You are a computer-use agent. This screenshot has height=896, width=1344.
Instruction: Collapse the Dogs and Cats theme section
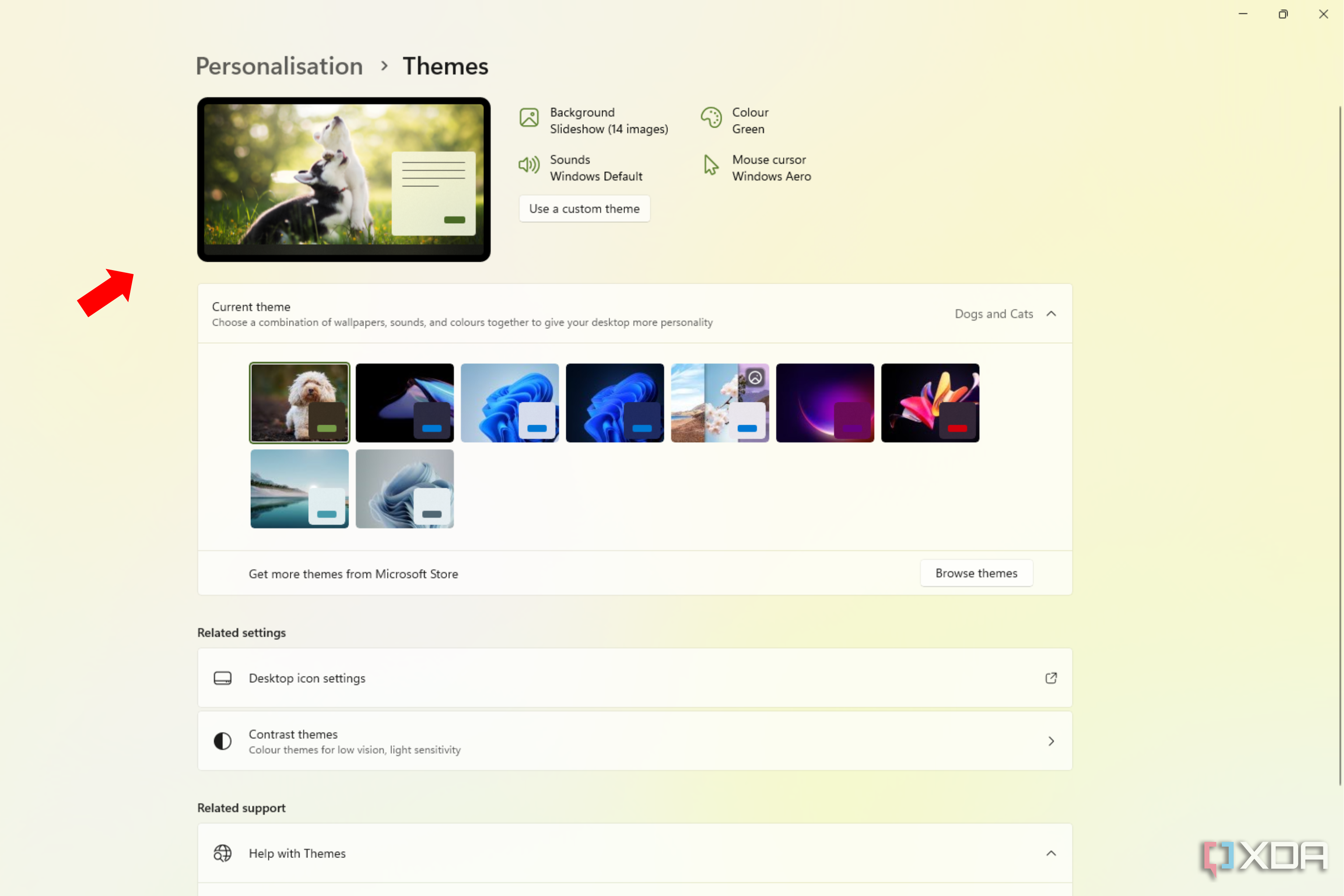pyautogui.click(x=1051, y=314)
